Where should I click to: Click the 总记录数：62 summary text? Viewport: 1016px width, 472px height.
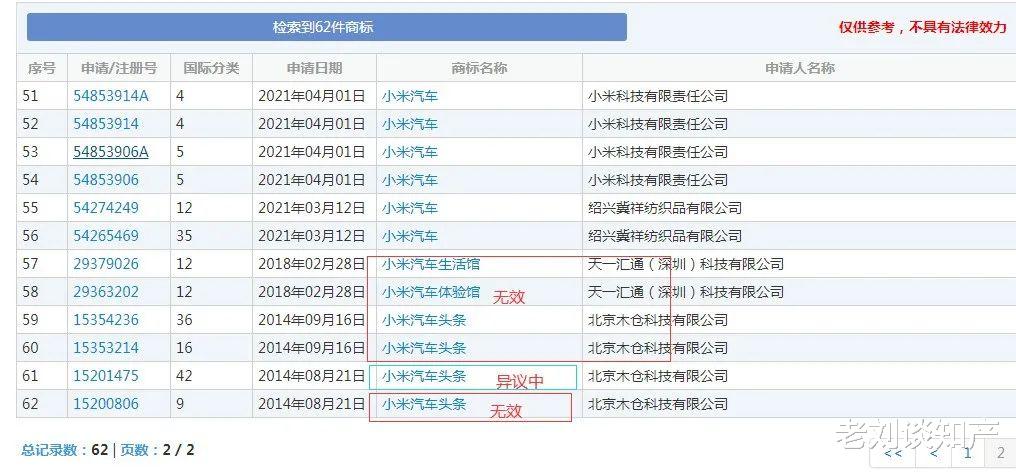[x=65, y=449]
